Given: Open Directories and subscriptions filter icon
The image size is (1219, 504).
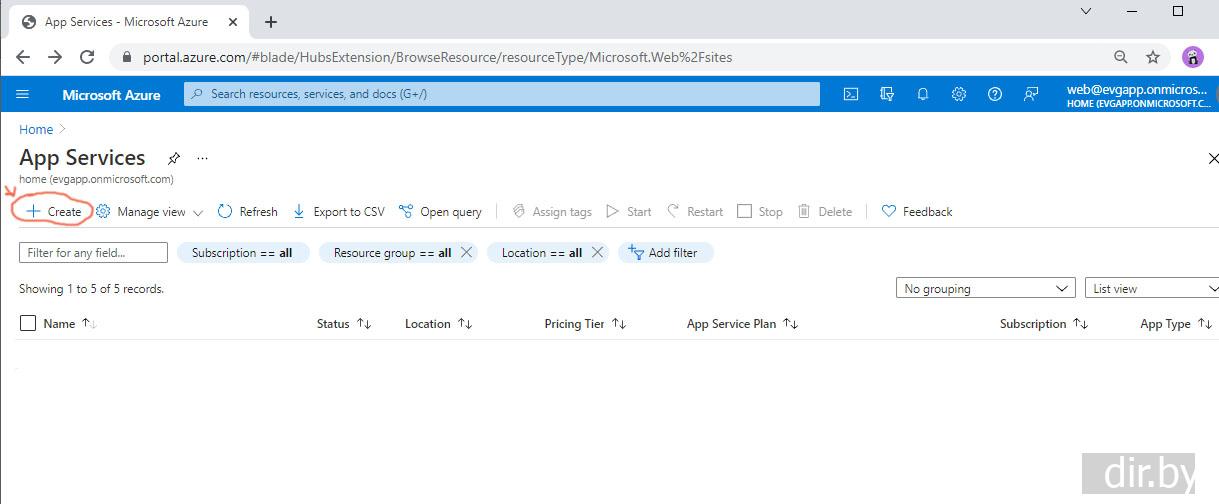Looking at the screenshot, I should tap(887, 94).
